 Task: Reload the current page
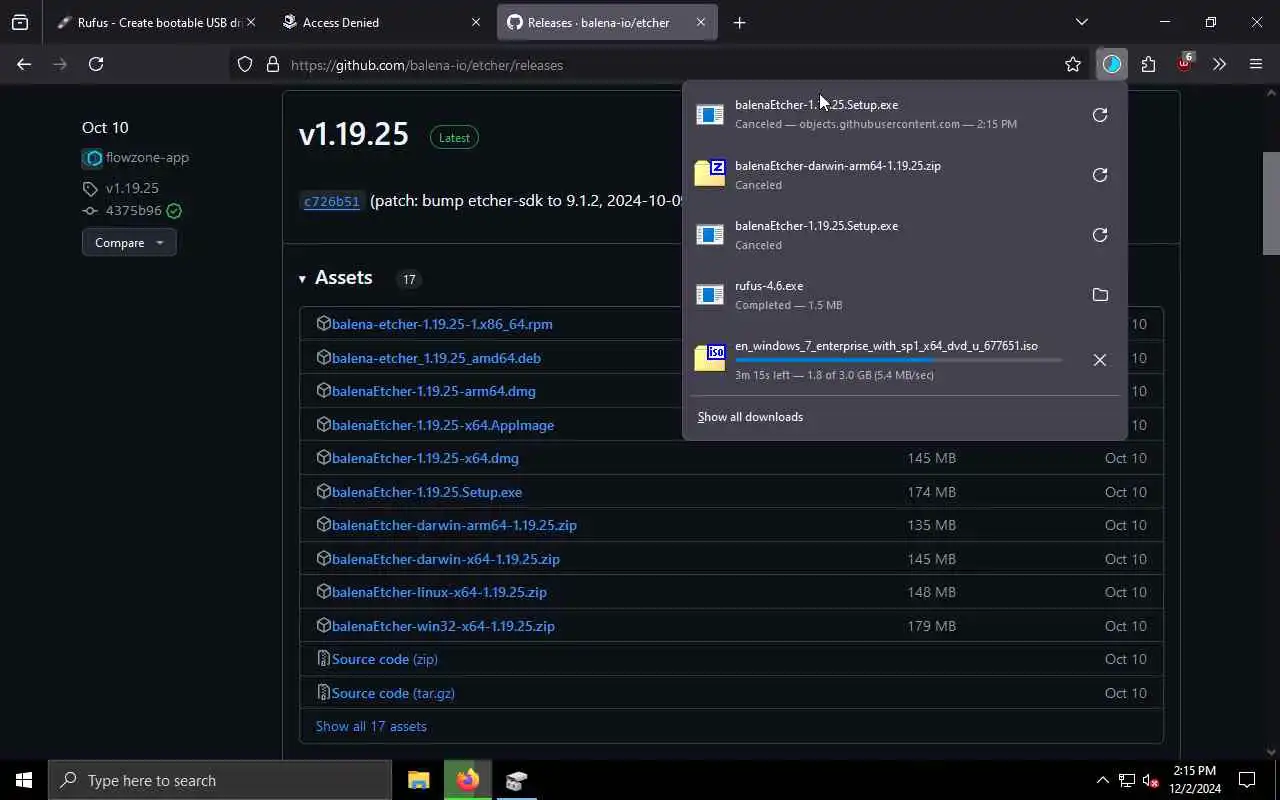[96, 64]
